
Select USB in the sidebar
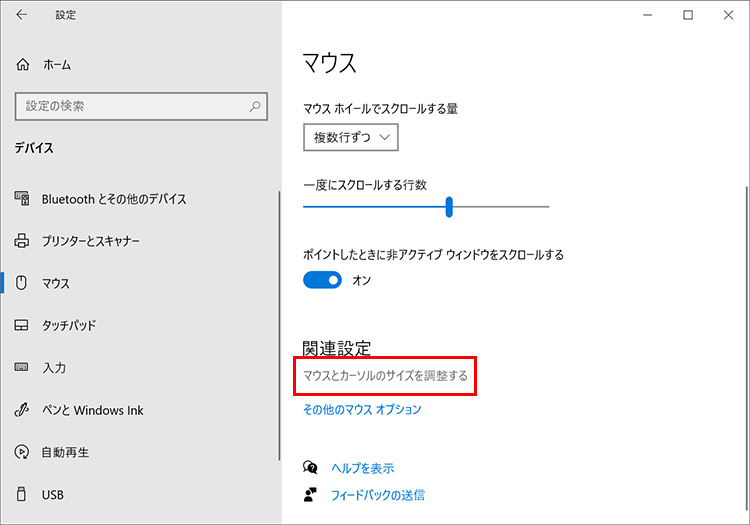53,495
